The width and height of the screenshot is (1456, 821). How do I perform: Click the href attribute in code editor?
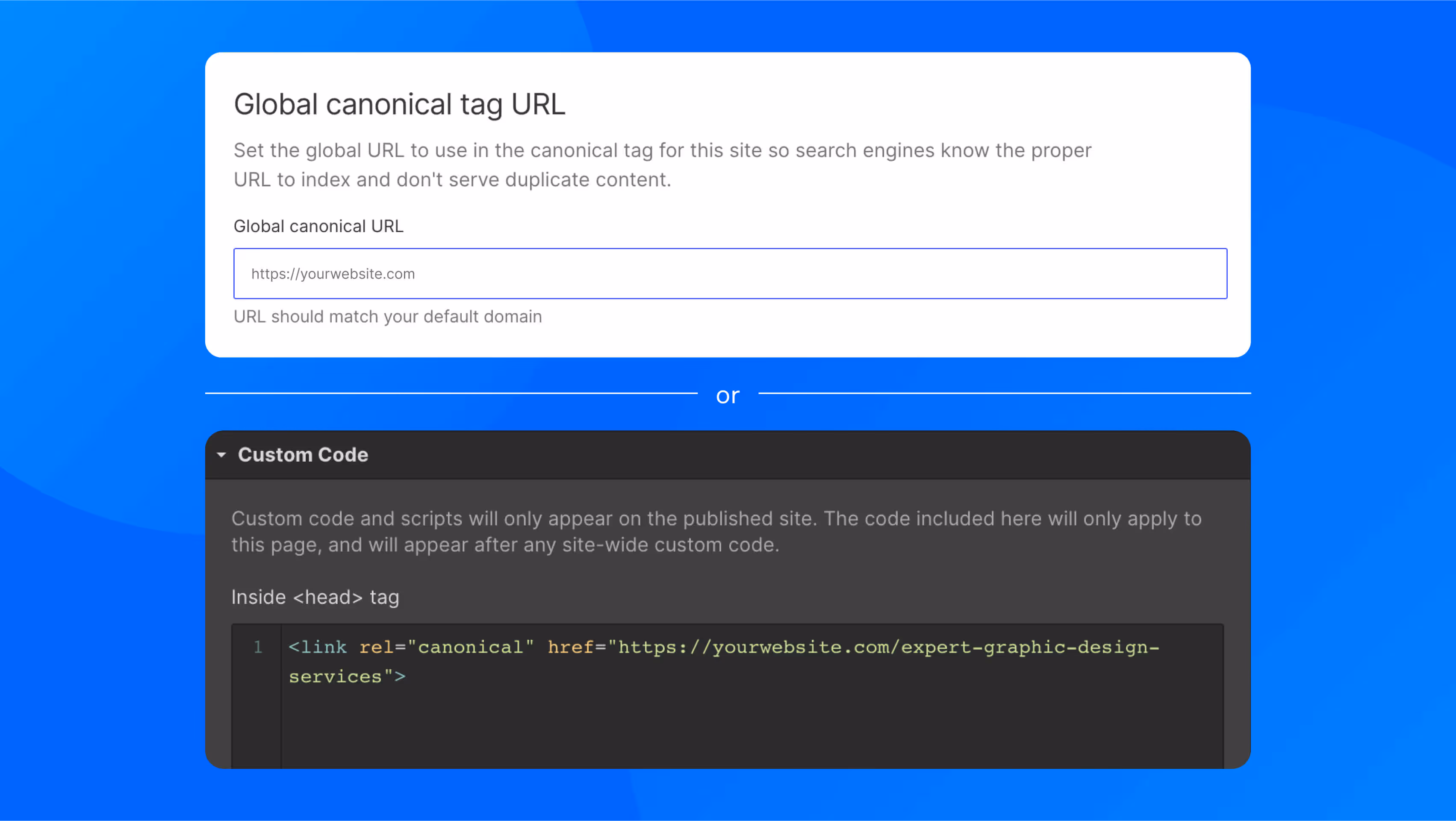pyautogui.click(x=570, y=647)
